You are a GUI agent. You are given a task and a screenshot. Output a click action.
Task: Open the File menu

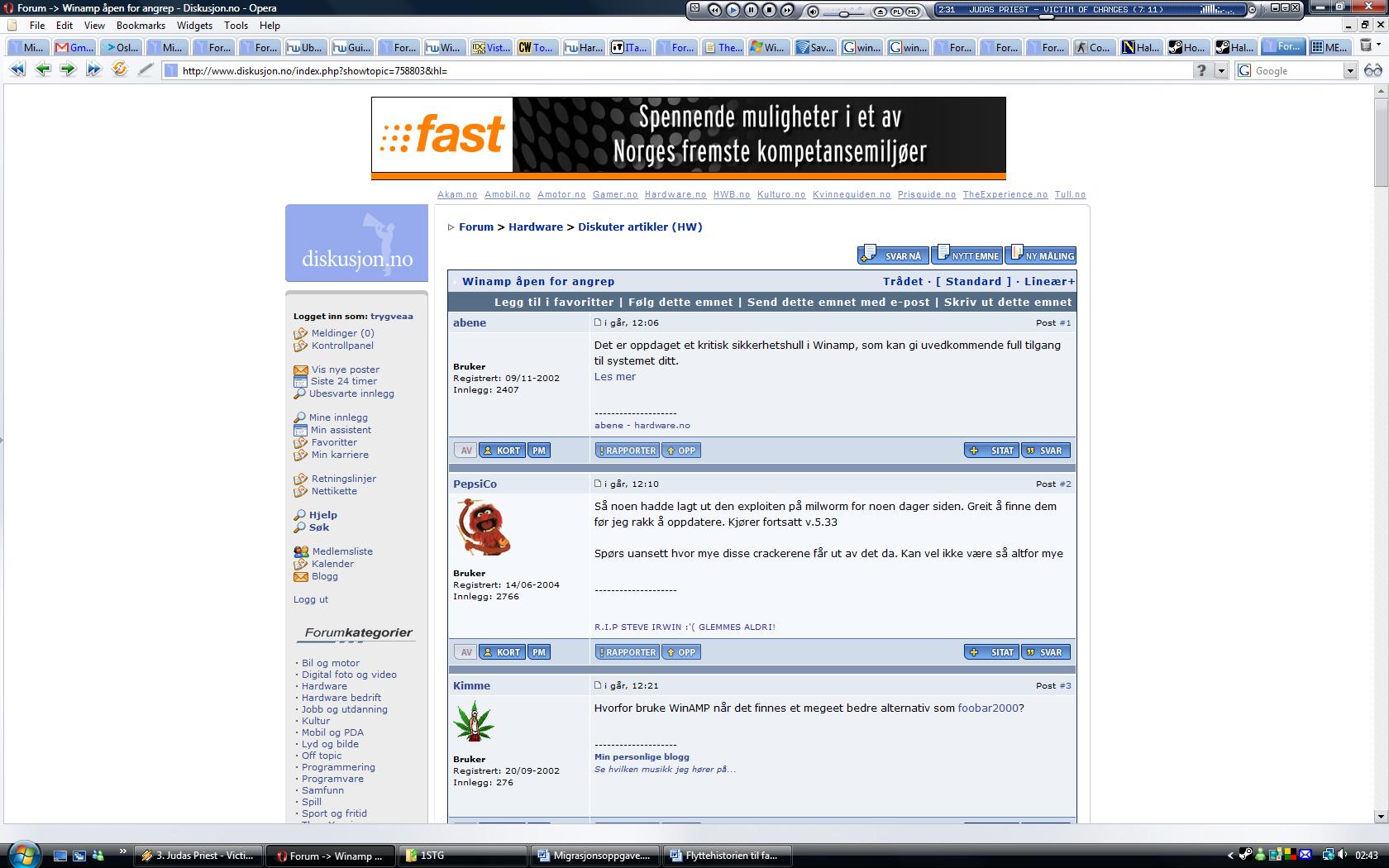[x=37, y=26]
